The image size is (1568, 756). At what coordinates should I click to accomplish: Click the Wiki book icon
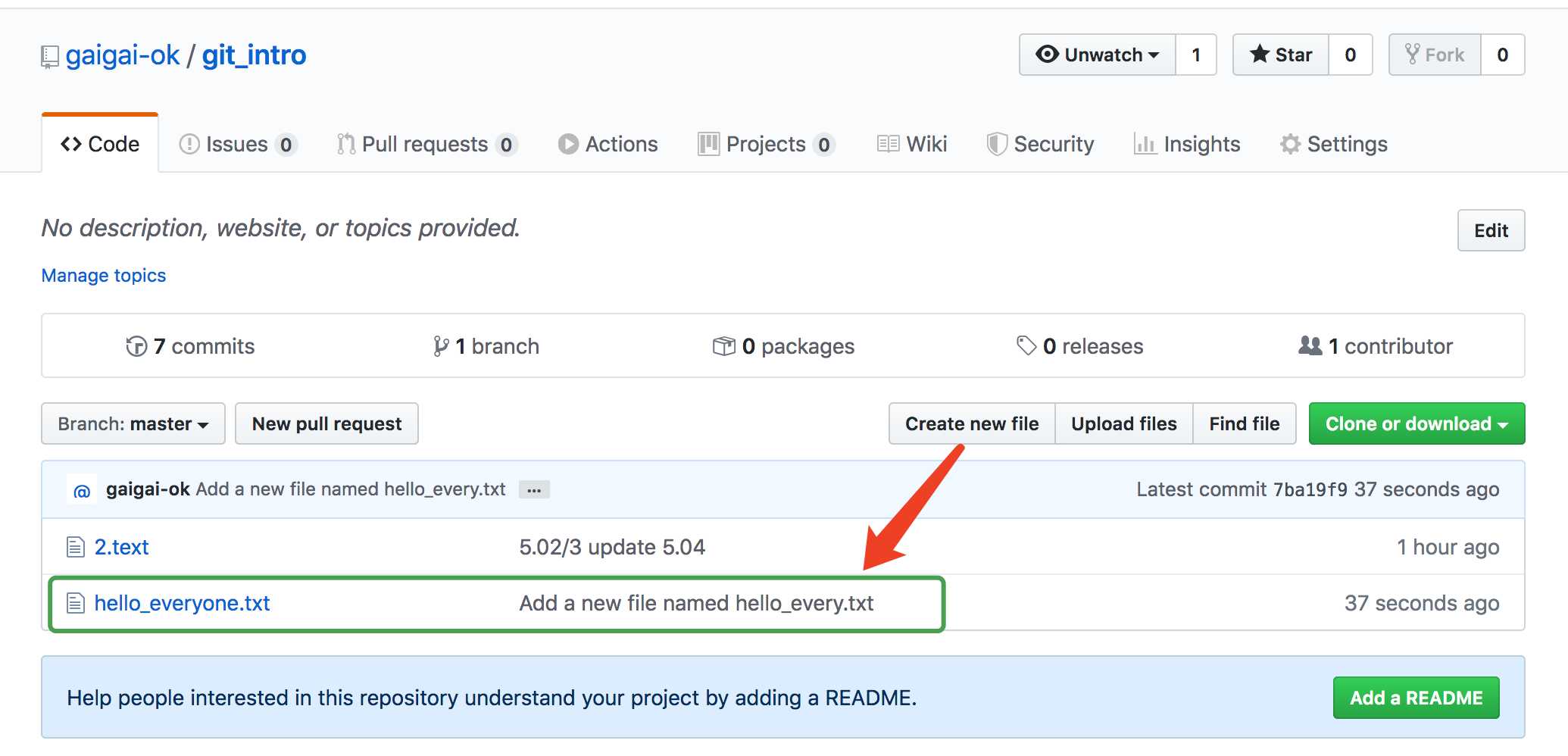[x=888, y=144]
